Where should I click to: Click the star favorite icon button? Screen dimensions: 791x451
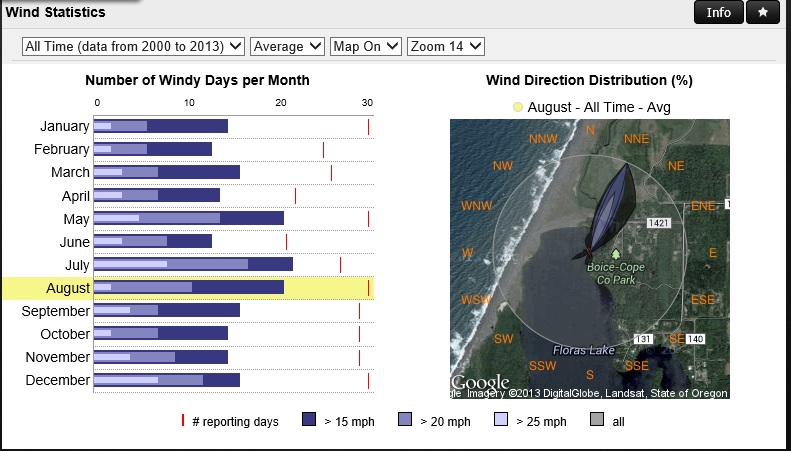pos(763,12)
